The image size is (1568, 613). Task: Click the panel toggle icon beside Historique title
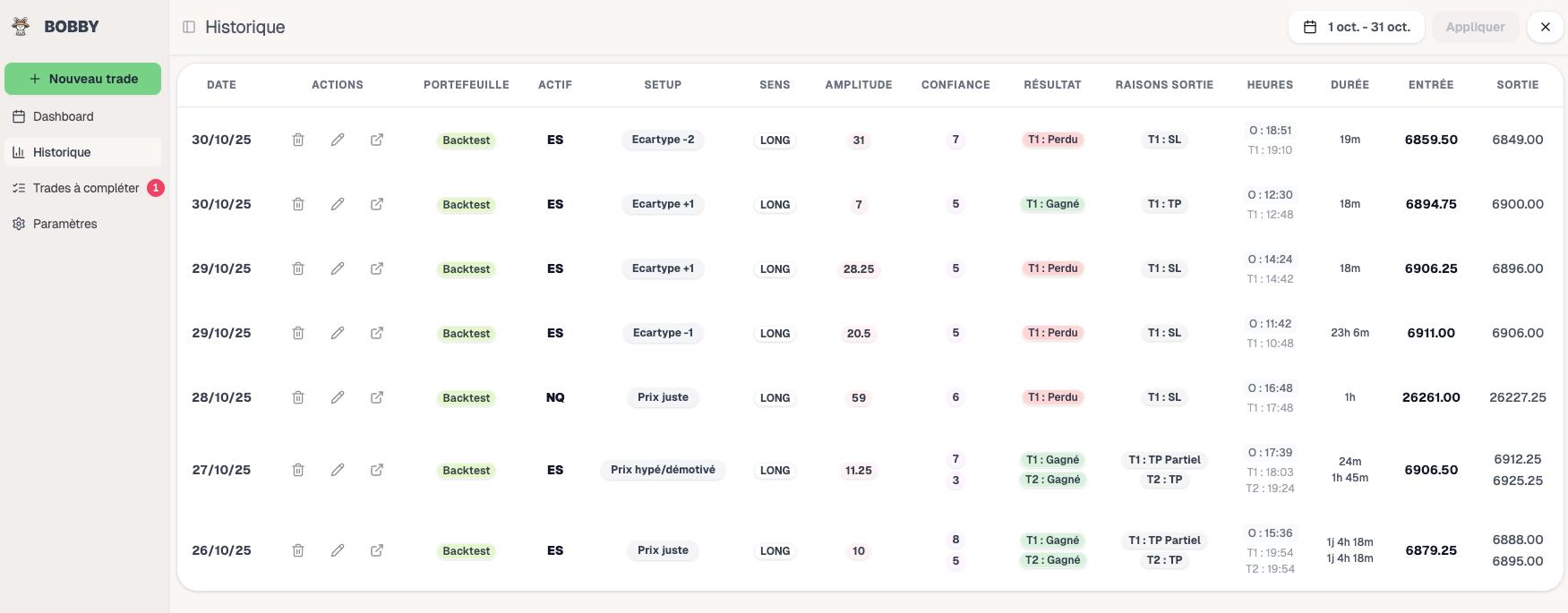(x=188, y=27)
